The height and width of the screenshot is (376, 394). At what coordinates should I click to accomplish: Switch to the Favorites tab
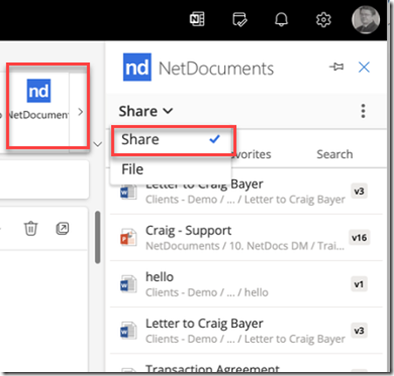pyautogui.click(x=252, y=154)
